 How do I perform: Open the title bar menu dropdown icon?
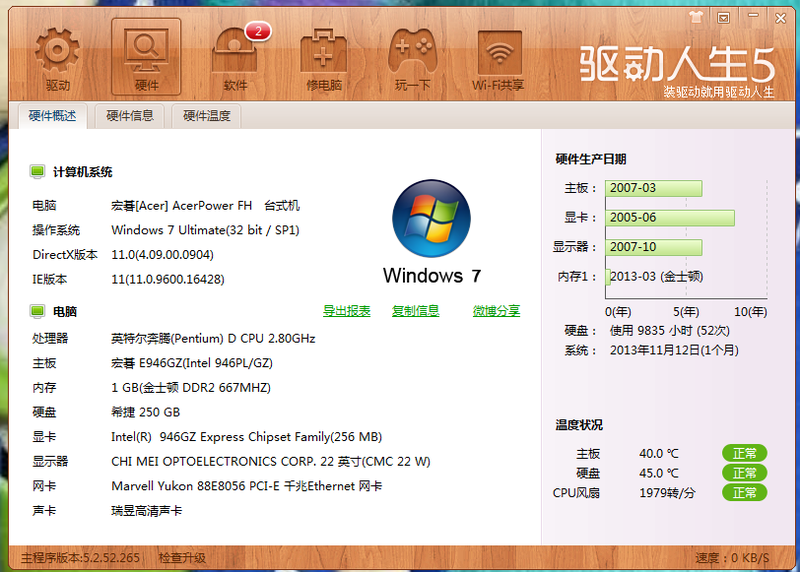point(723,18)
